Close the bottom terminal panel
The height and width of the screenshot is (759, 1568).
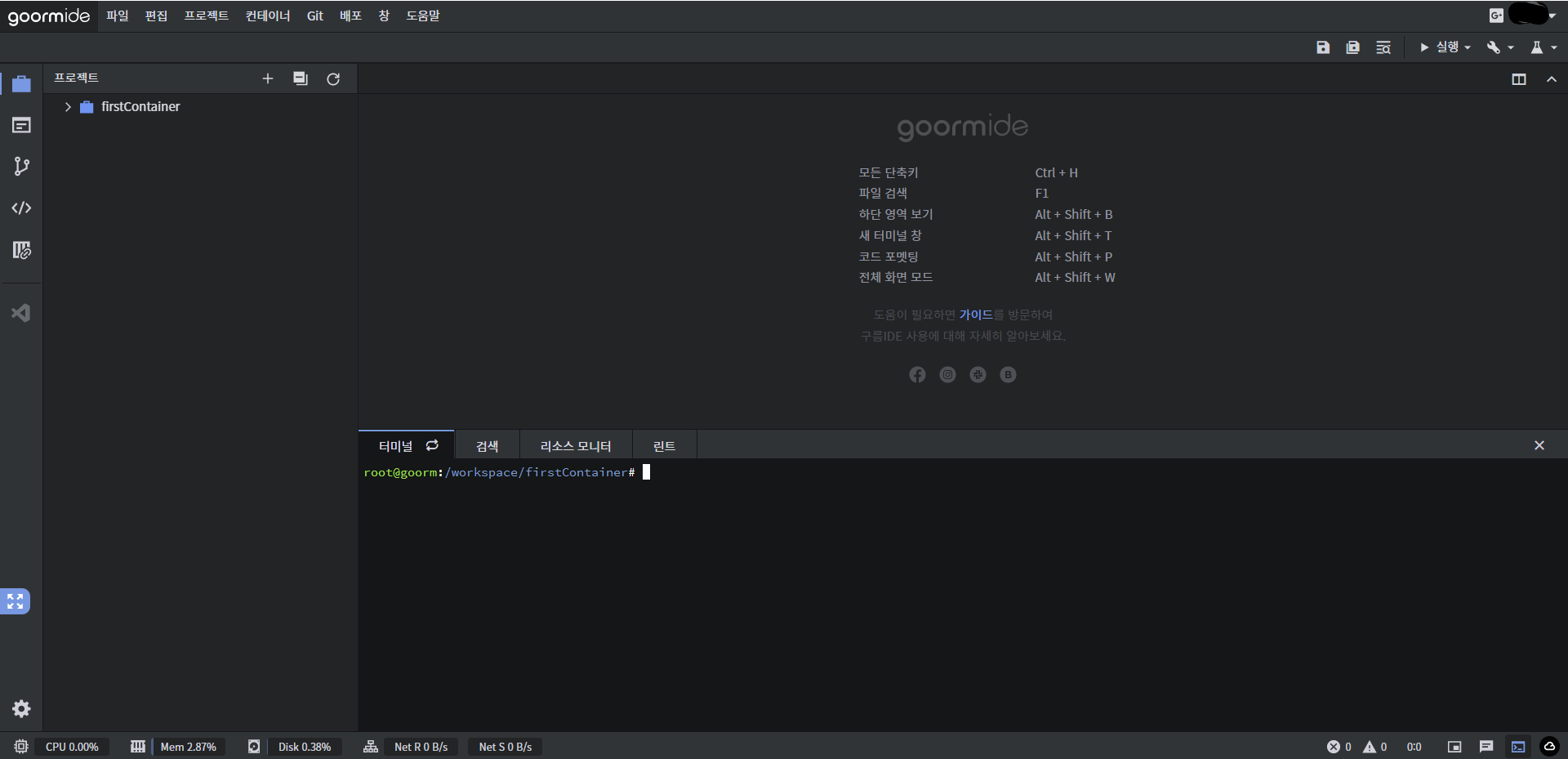1539,445
